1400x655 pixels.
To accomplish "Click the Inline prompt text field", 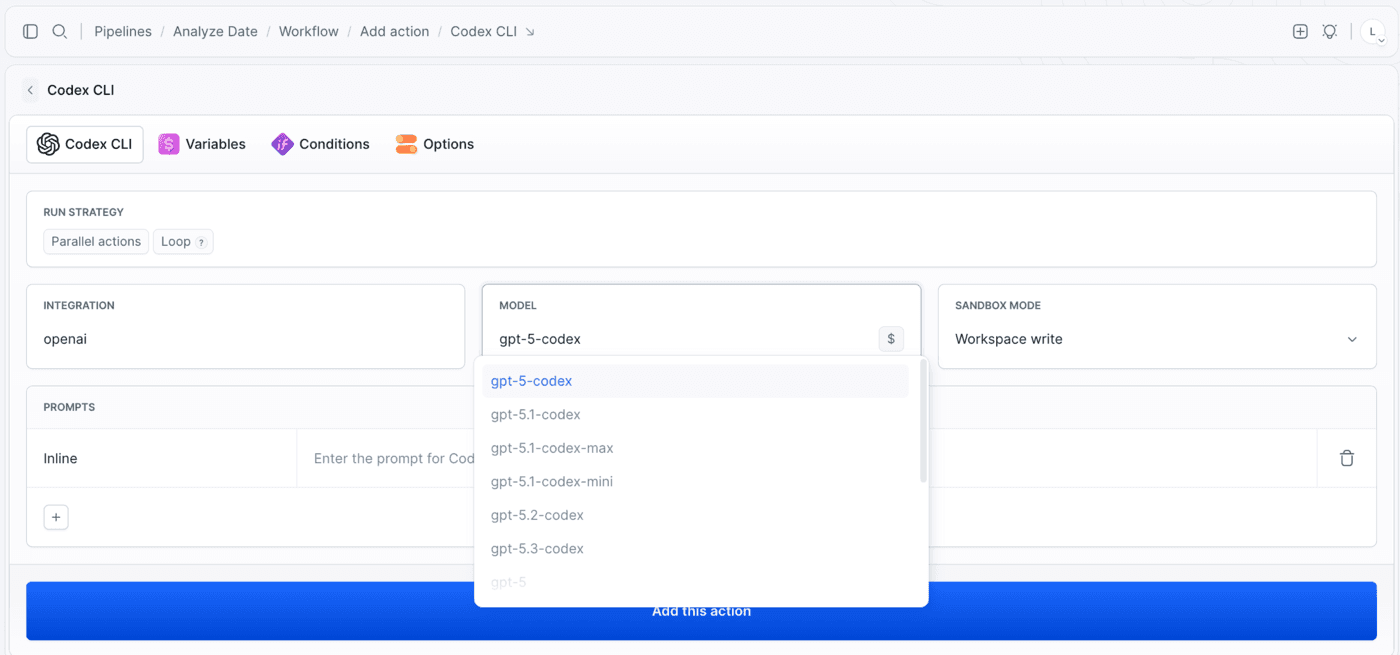I will coord(806,458).
